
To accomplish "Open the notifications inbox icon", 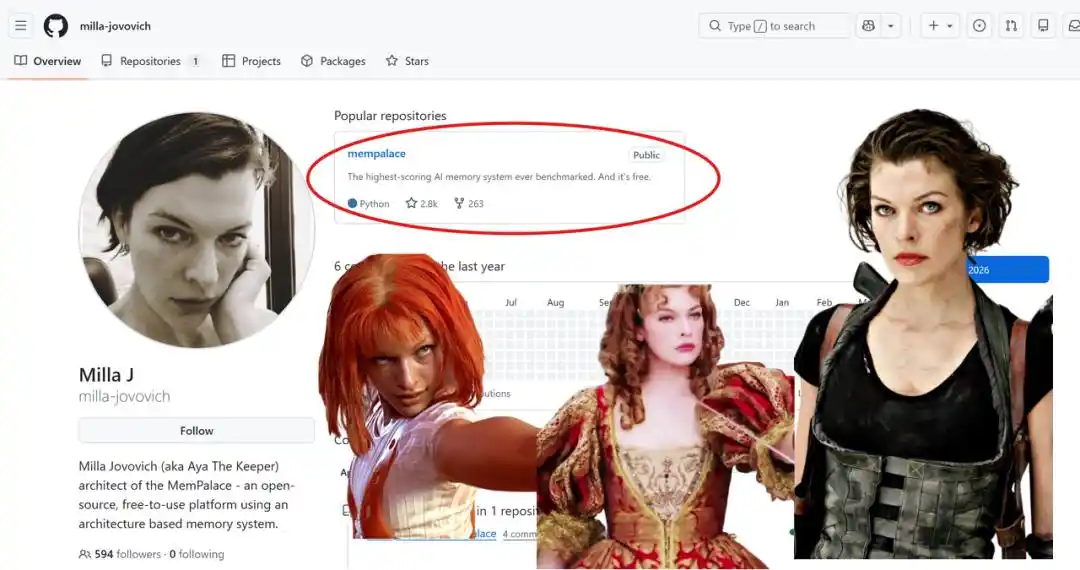I will click(1072, 26).
